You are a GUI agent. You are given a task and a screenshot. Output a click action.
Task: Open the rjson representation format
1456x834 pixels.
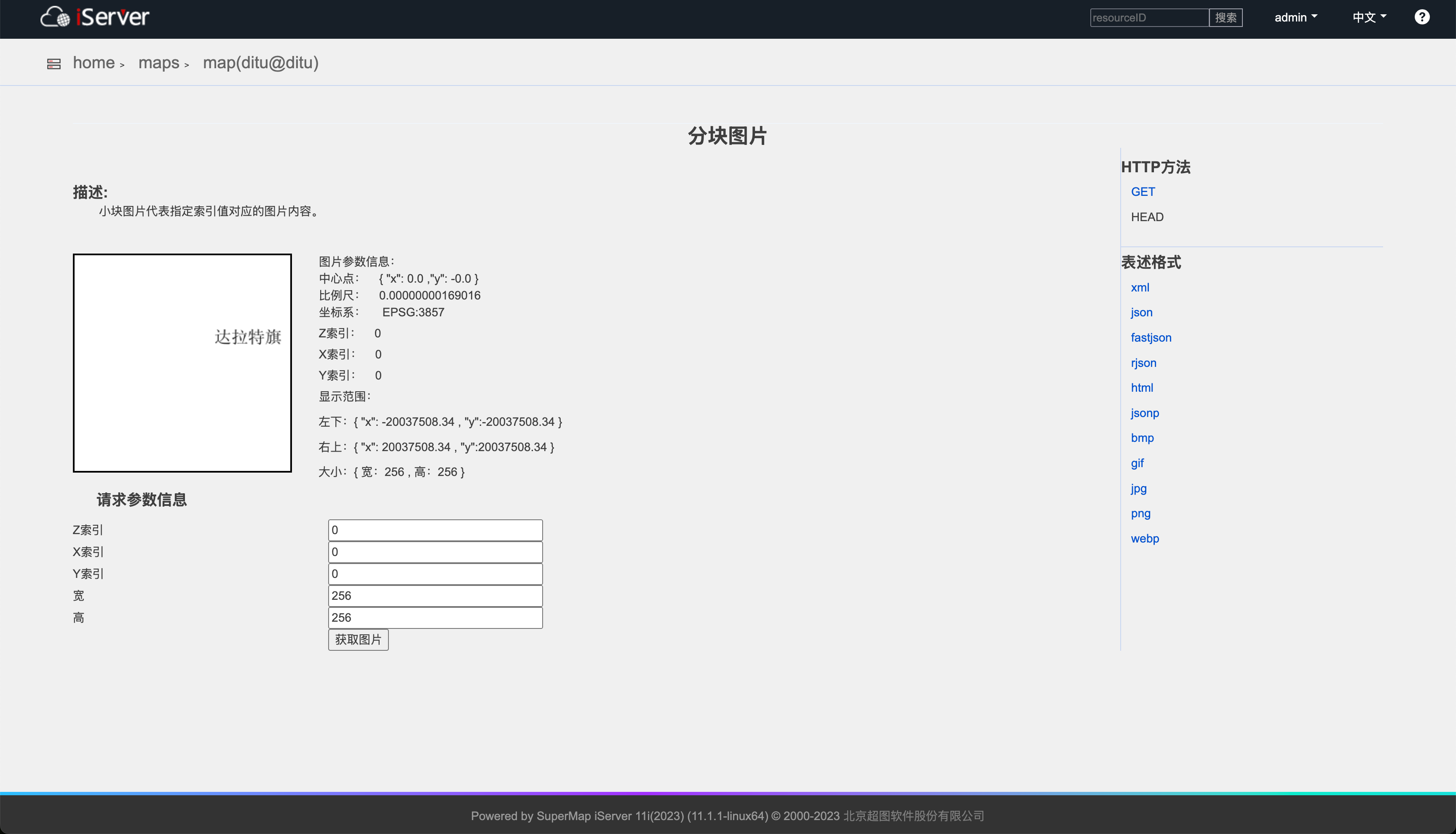point(1143,363)
